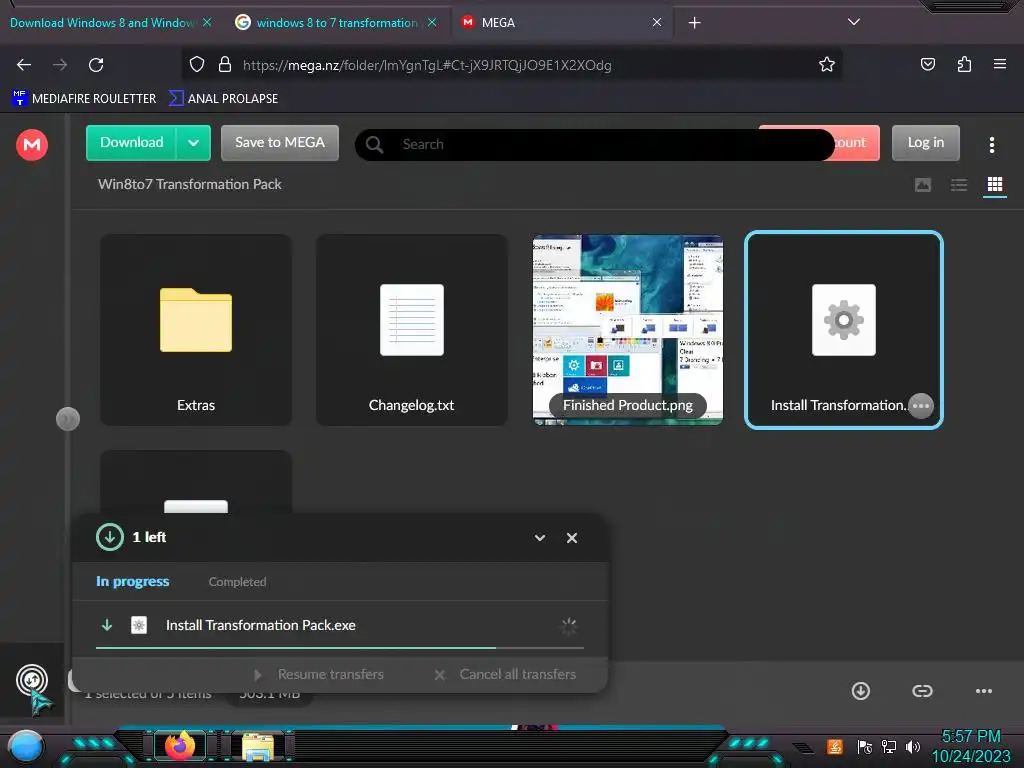Click the MEGA logo icon
This screenshot has width=1024, height=768.
[x=32, y=144]
